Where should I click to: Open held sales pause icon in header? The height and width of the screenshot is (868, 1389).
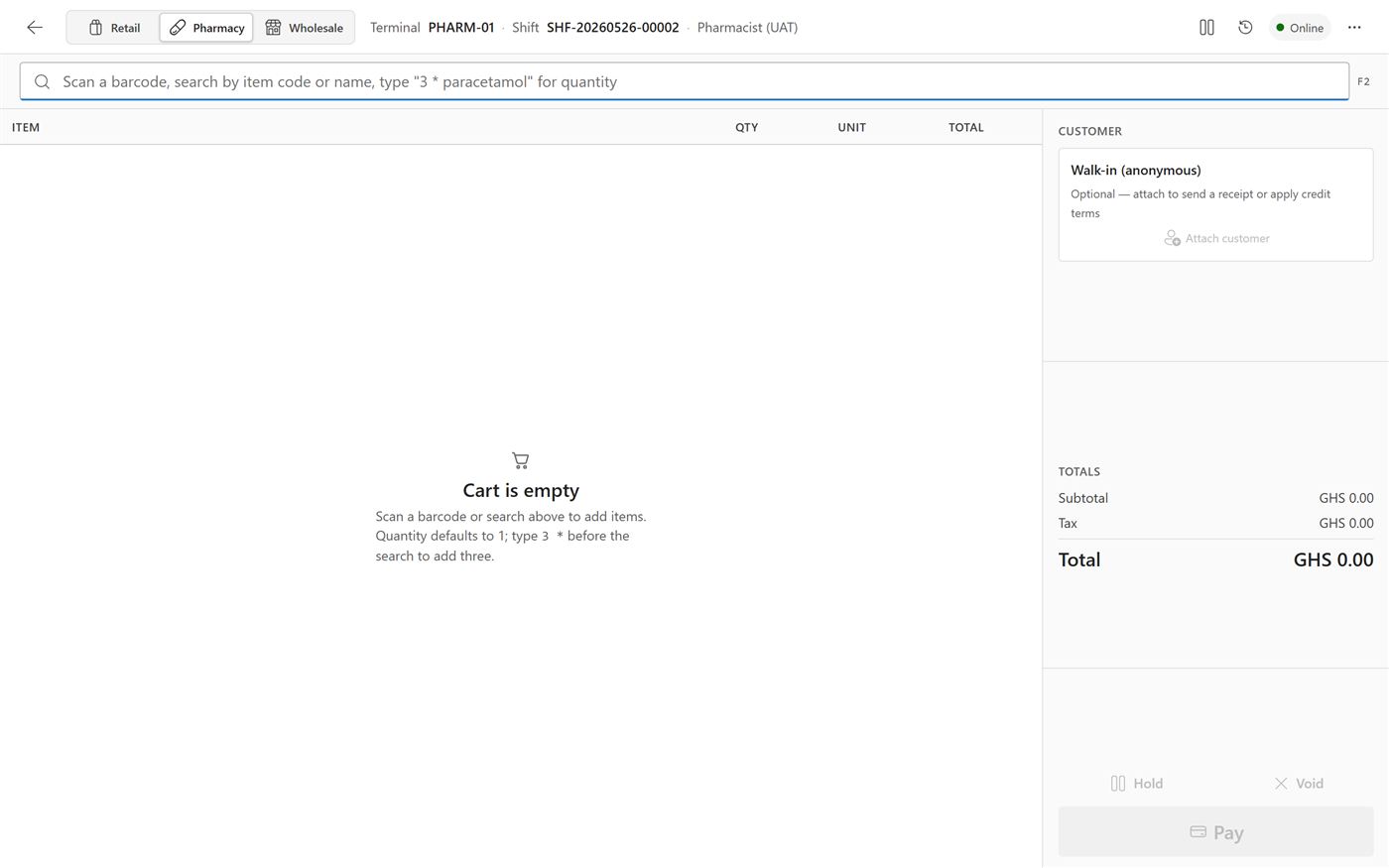[x=1206, y=28]
